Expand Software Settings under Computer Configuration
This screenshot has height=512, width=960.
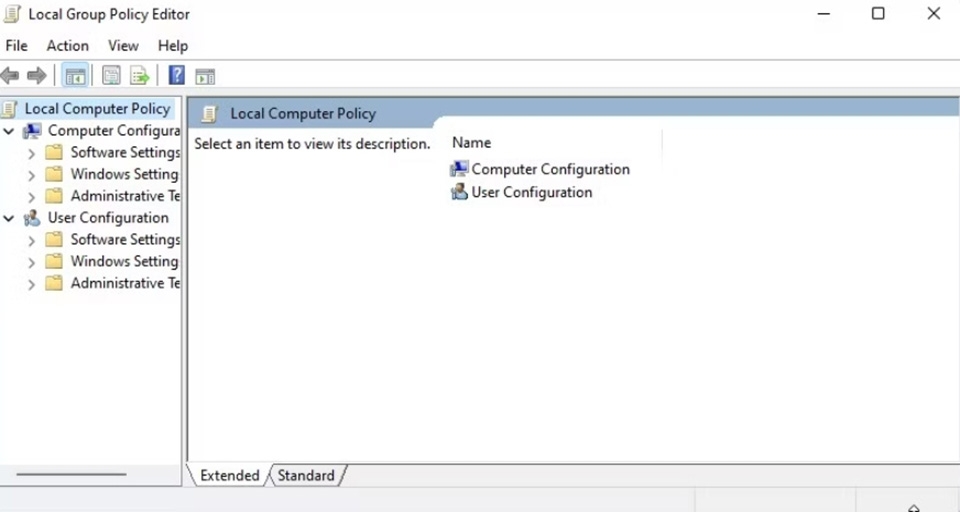coord(31,154)
